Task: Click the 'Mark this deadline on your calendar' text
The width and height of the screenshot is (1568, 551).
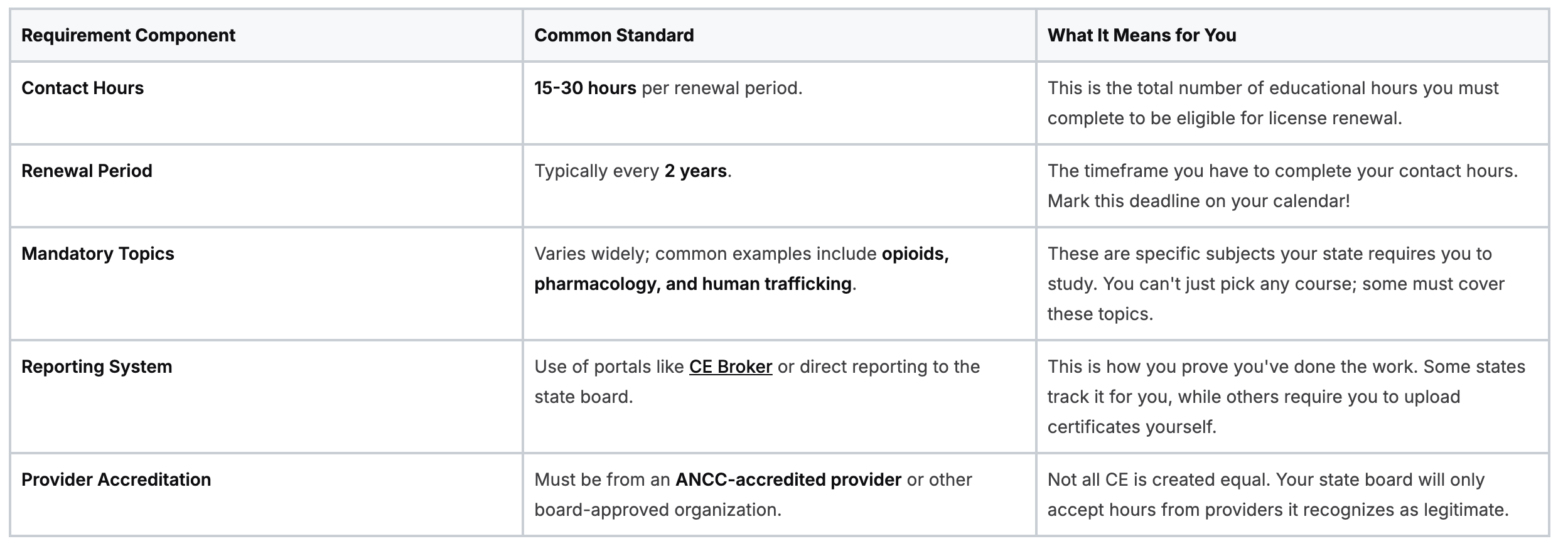Action: pos(1198,201)
